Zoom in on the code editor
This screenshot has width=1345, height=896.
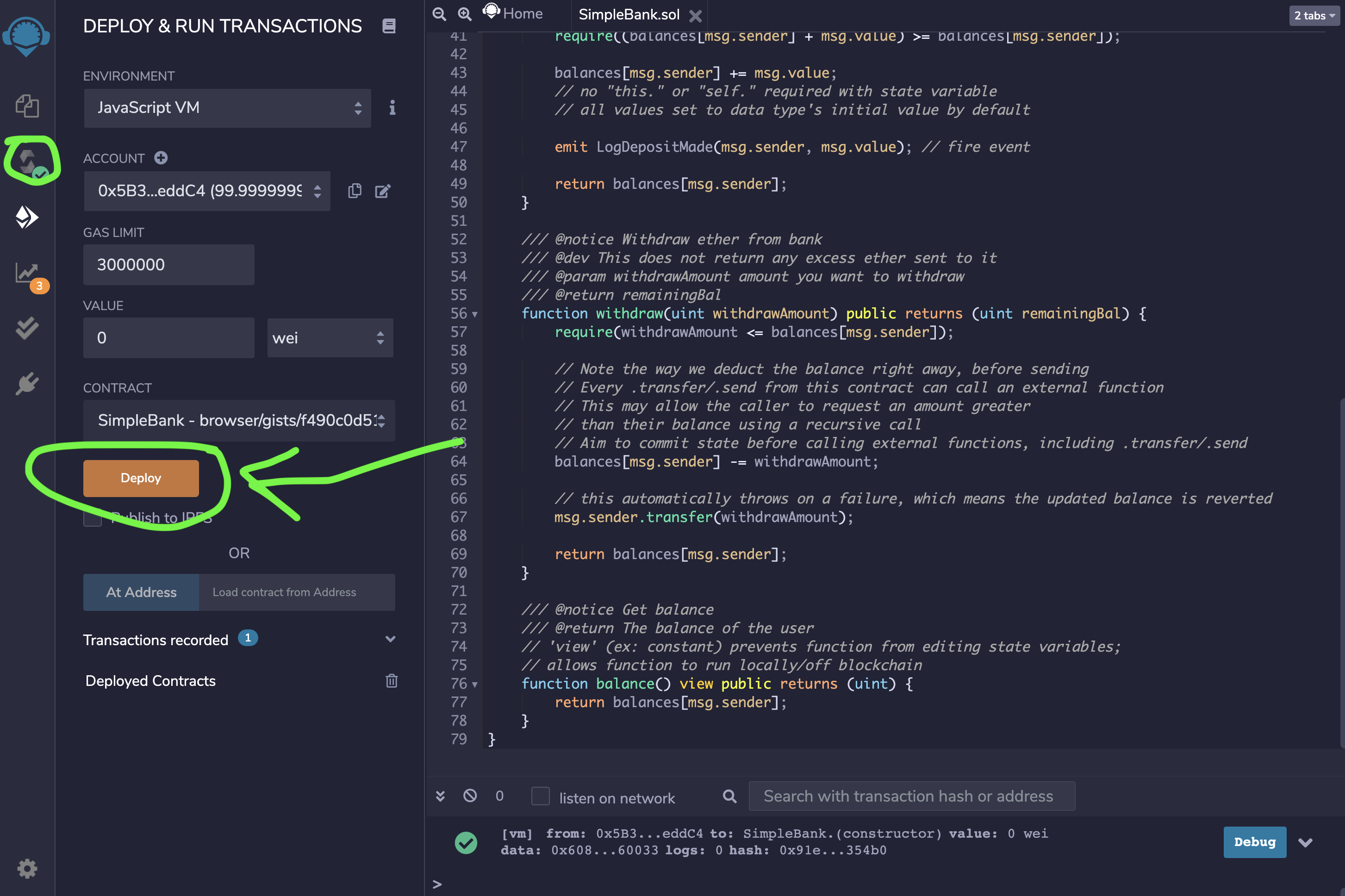coord(464,14)
